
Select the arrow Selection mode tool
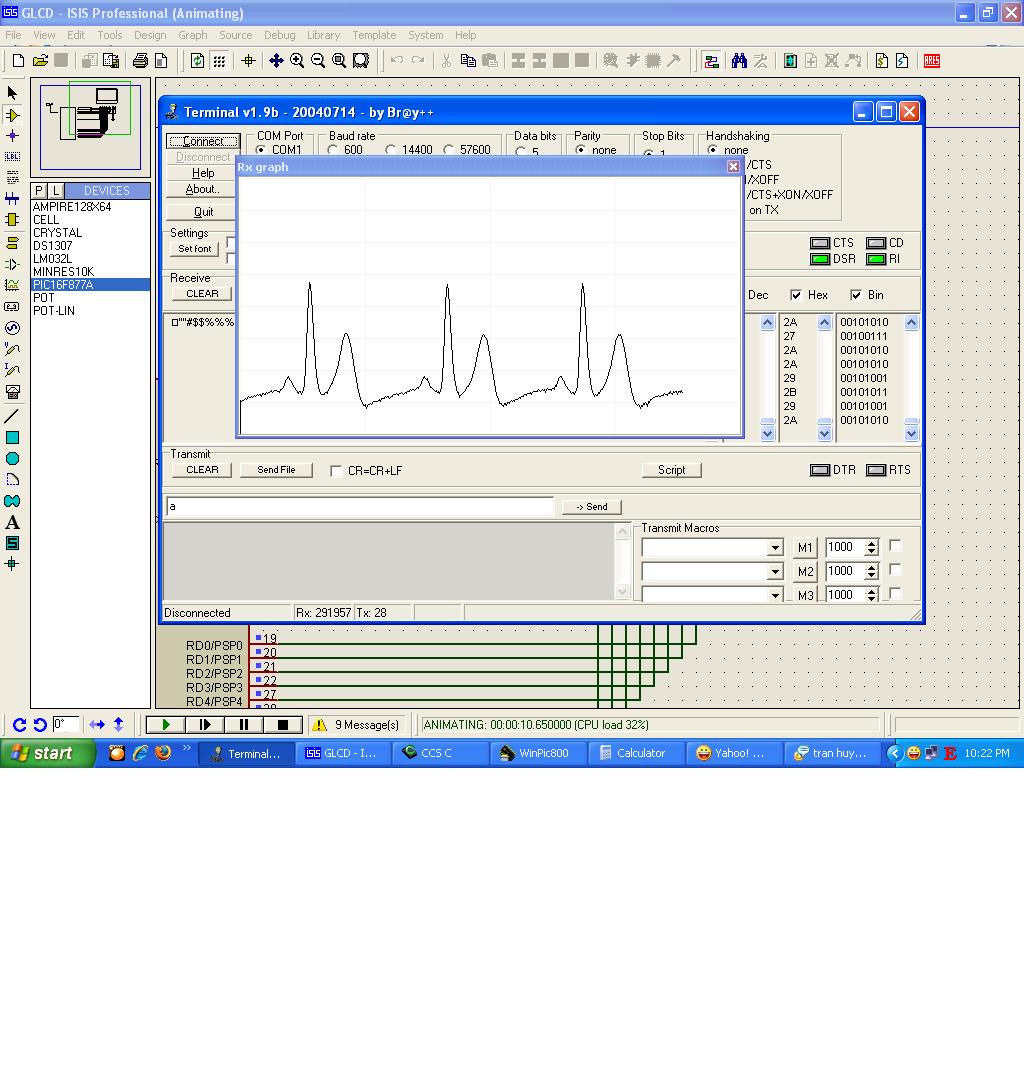click(12, 93)
